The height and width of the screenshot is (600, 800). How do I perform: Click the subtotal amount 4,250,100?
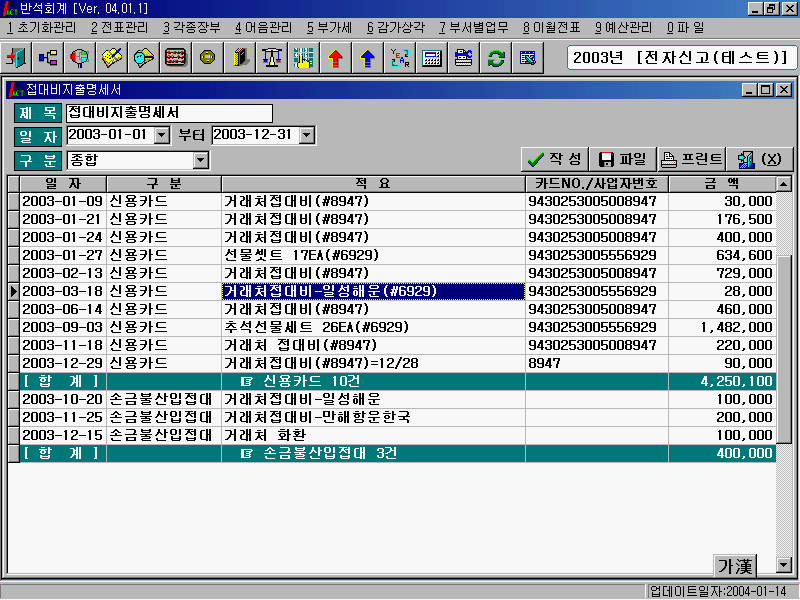tap(722, 381)
